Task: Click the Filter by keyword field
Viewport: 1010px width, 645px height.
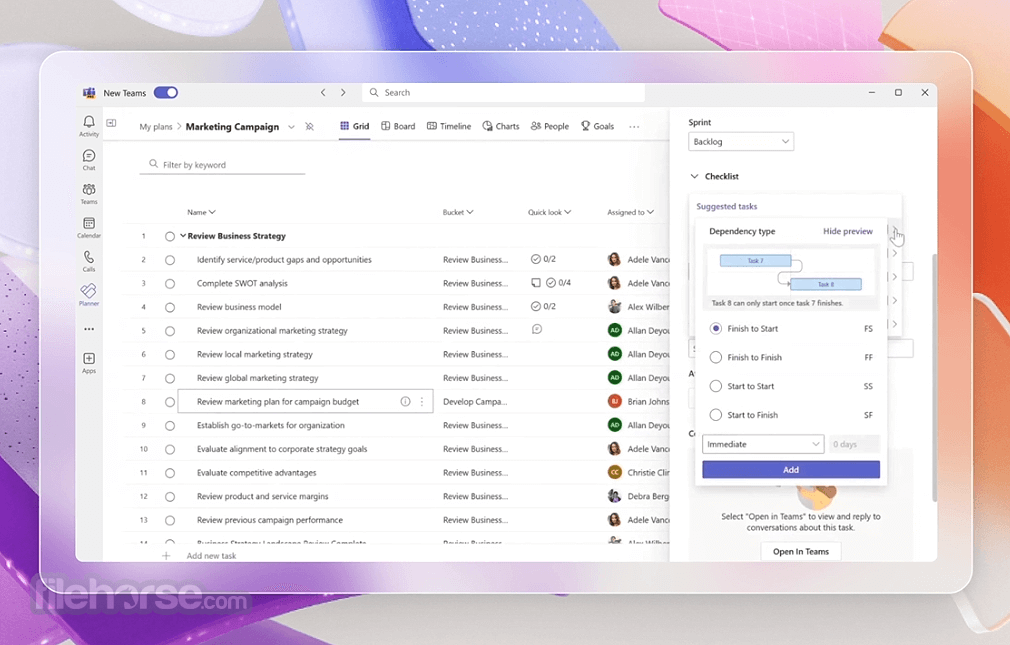Action: (x=222, y=165)
